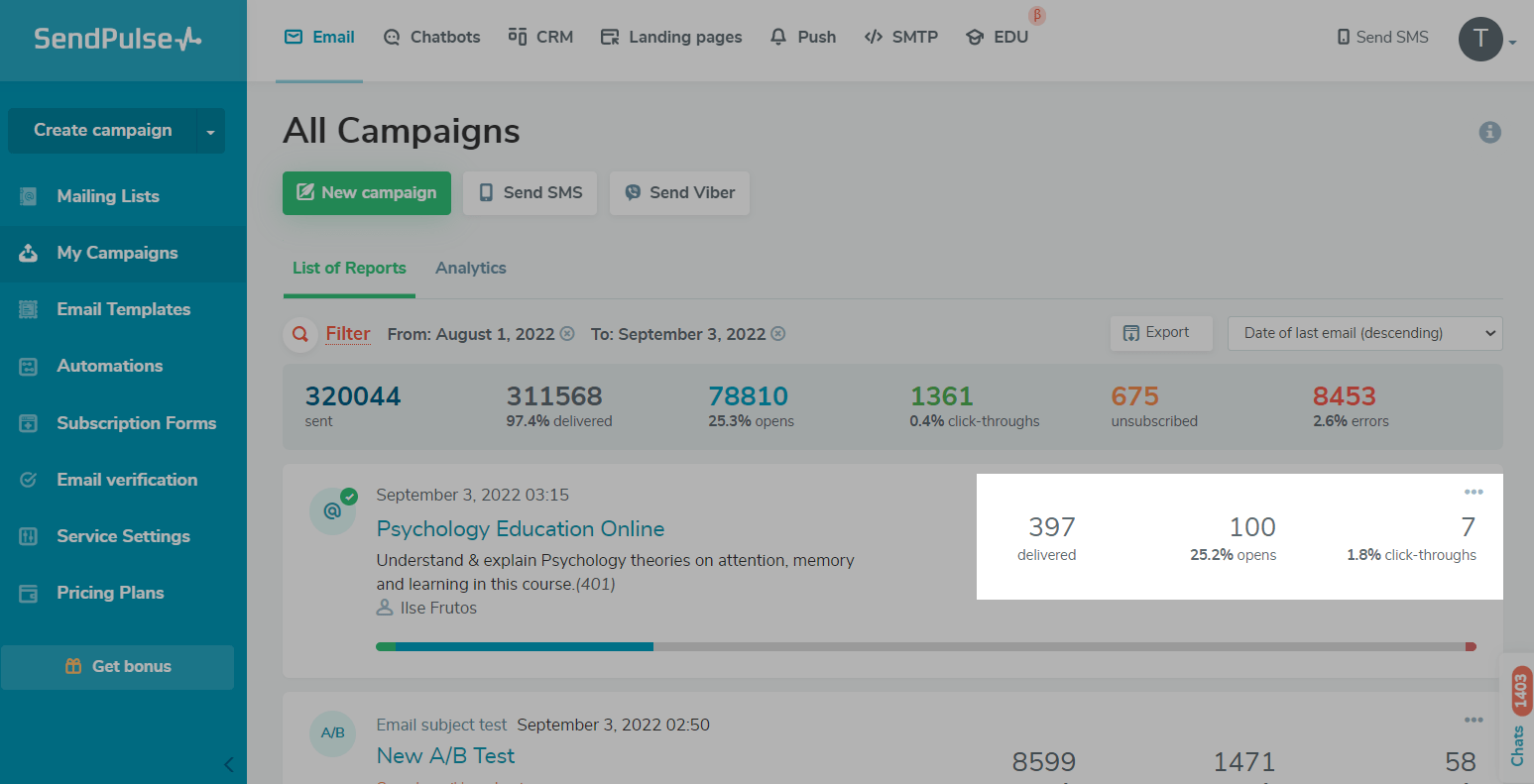Screen dimensions: 1534x784
Task: Click the September 3, 2022 03:15 date
Action: (x=473, y=495)
